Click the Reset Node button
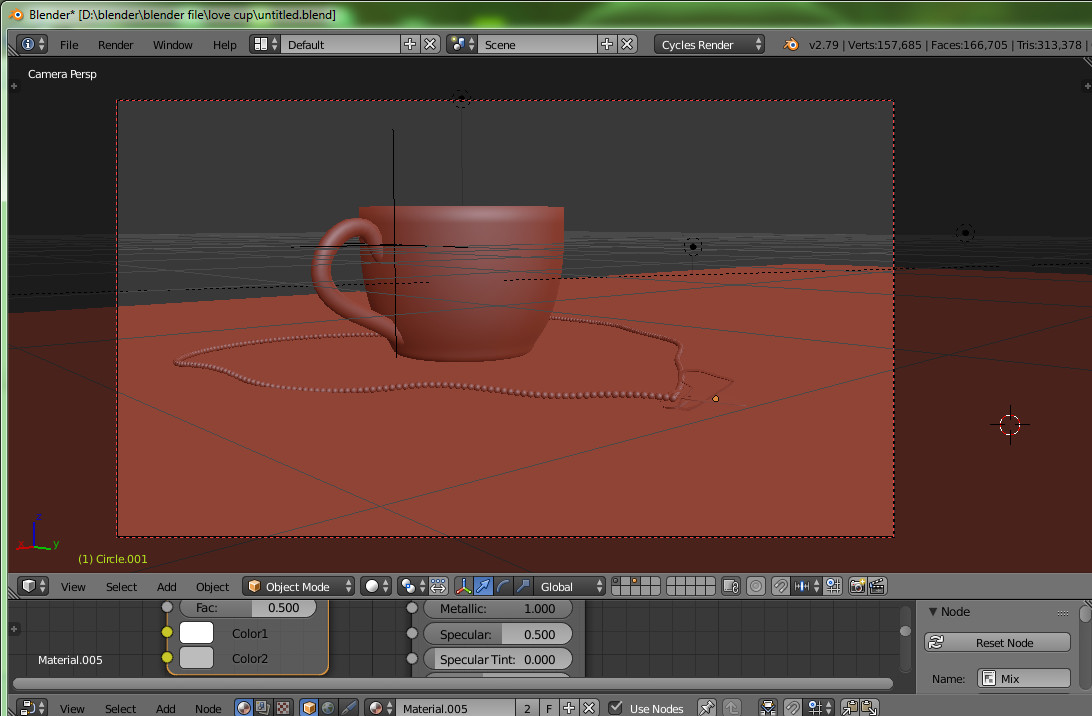This screenshot has height=716, width=1092. click(997, 640)
